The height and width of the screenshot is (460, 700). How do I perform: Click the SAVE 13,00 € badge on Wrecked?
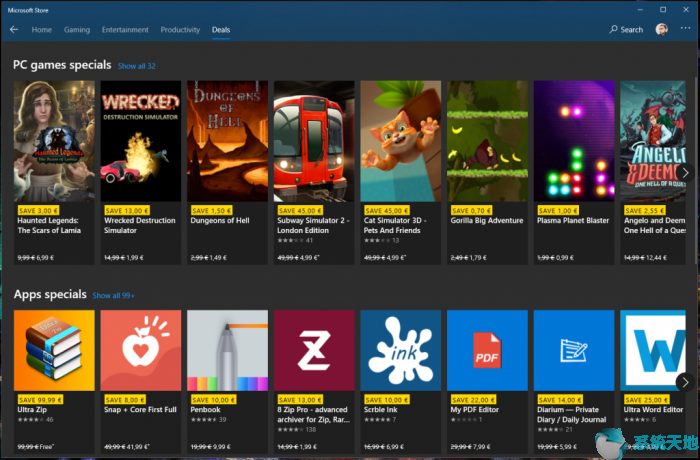tap(127, 210)
